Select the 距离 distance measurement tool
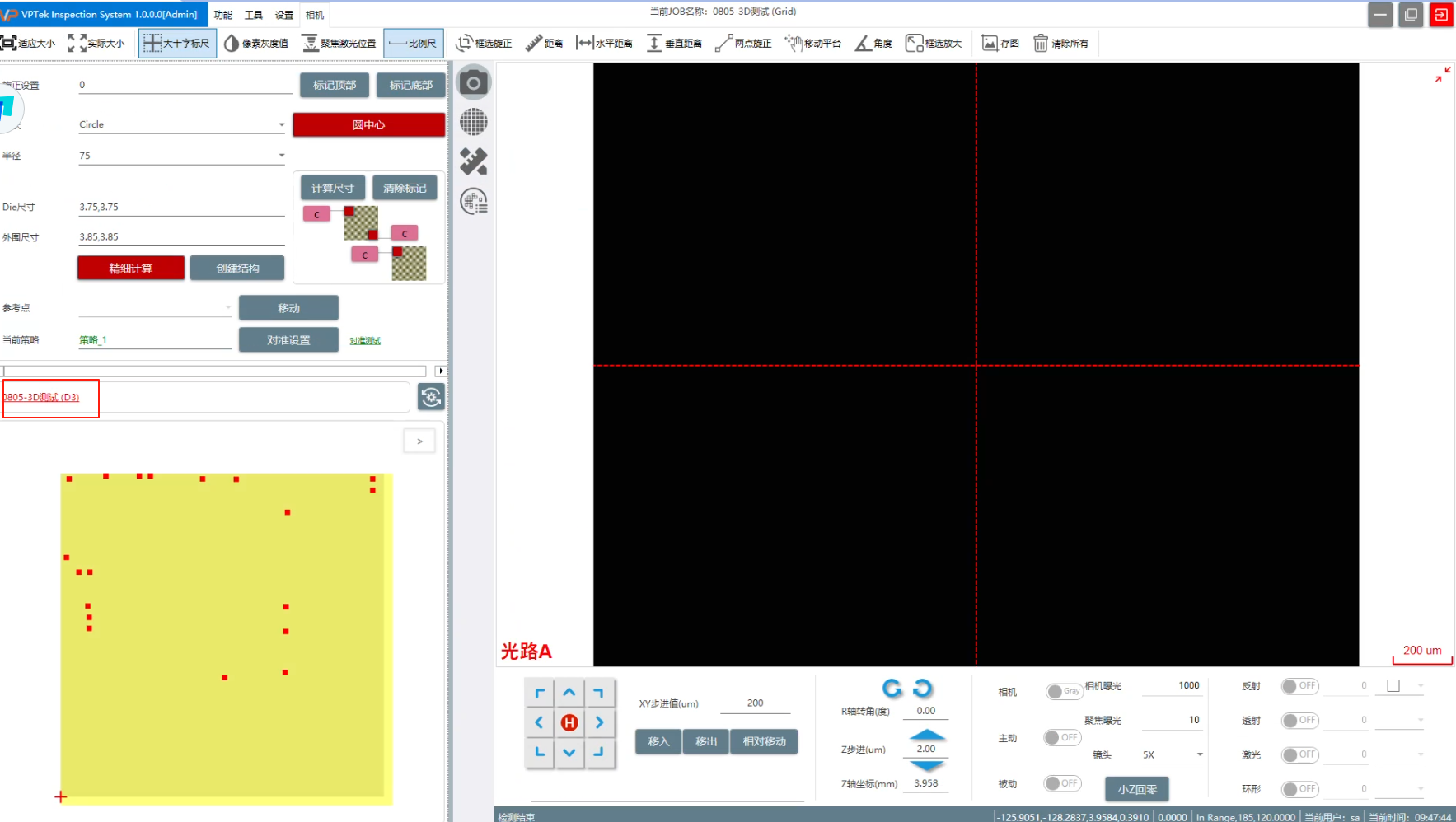The height and width of the screenshot is (822, 1456). (x=544, y=44)
